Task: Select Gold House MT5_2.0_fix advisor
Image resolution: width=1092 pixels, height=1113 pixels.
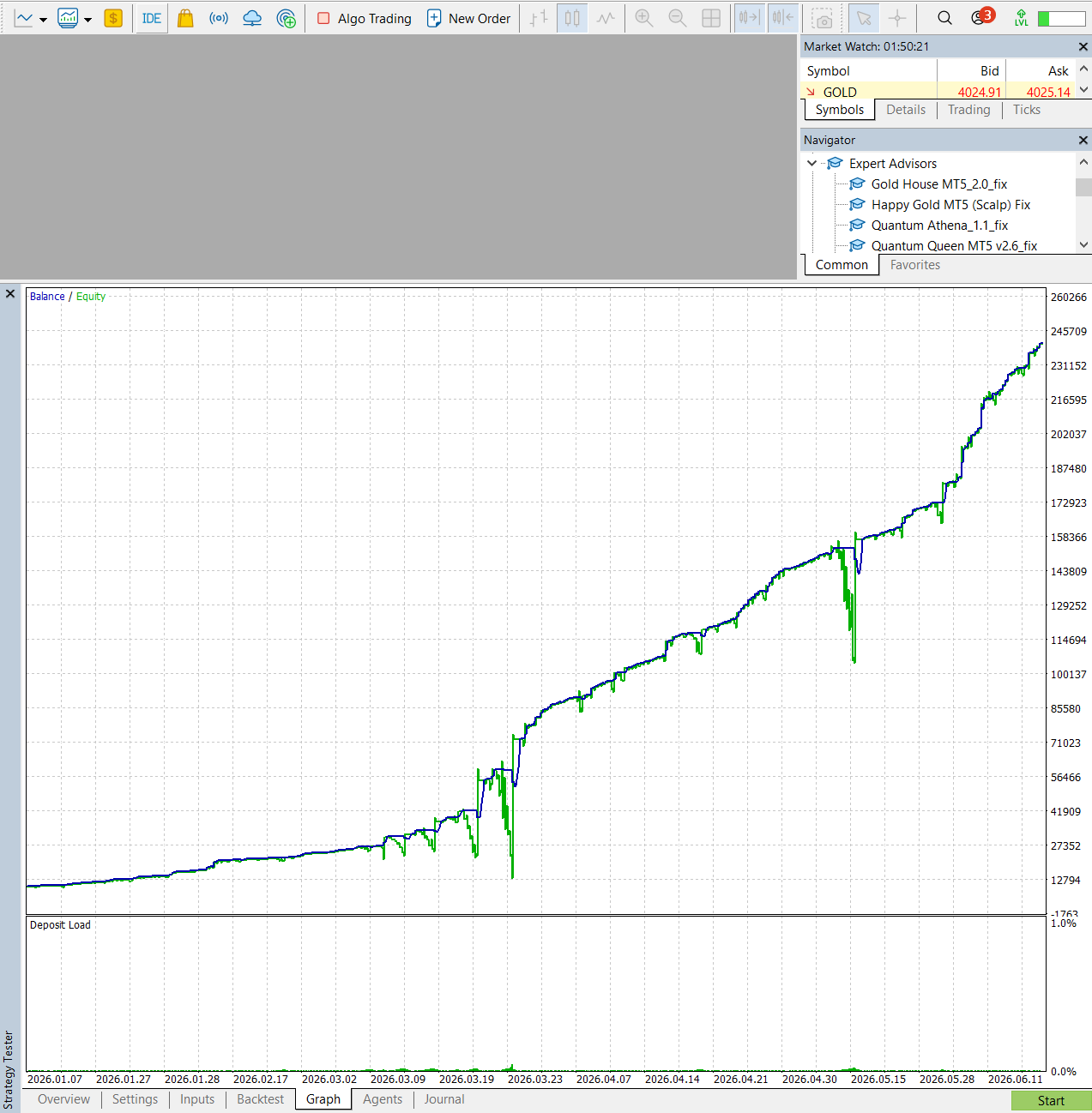Action: coord(939,184)
